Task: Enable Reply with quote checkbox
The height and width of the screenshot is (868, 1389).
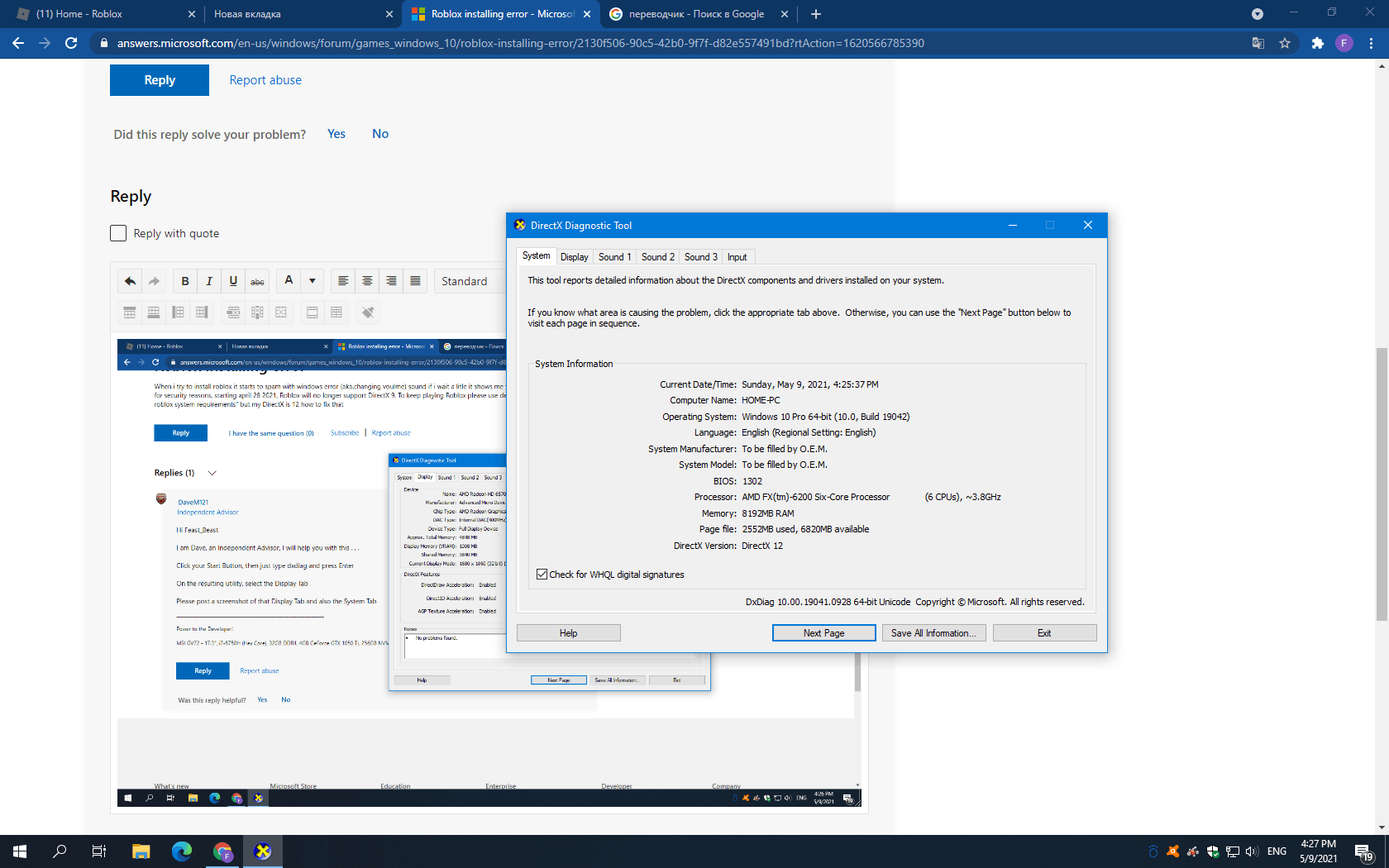Action: (x=118, y=233)
